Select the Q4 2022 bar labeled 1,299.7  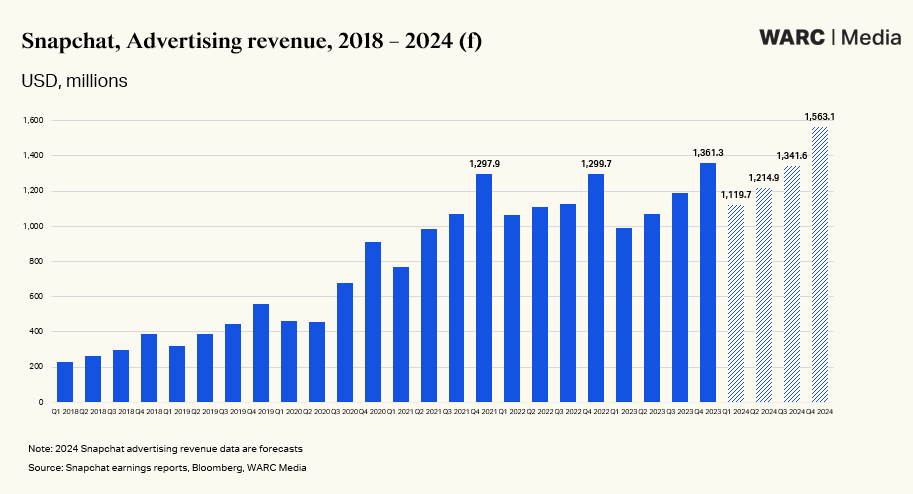pos(596,288)
